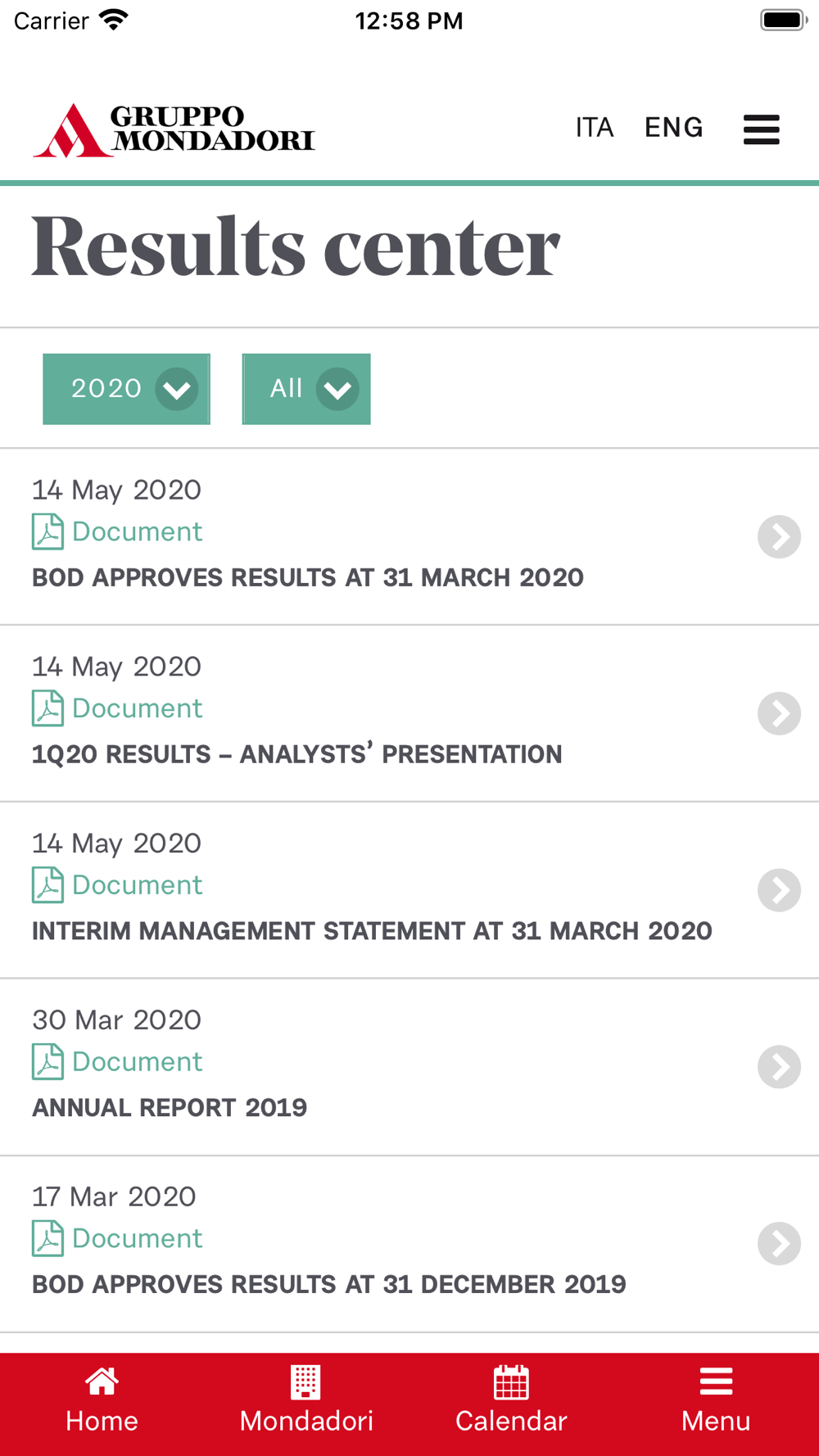The height and width of the screenshot is (1456, 819).
Task: Open Interim Management Statement at 31 March 2020
Action: pos(372,931)
